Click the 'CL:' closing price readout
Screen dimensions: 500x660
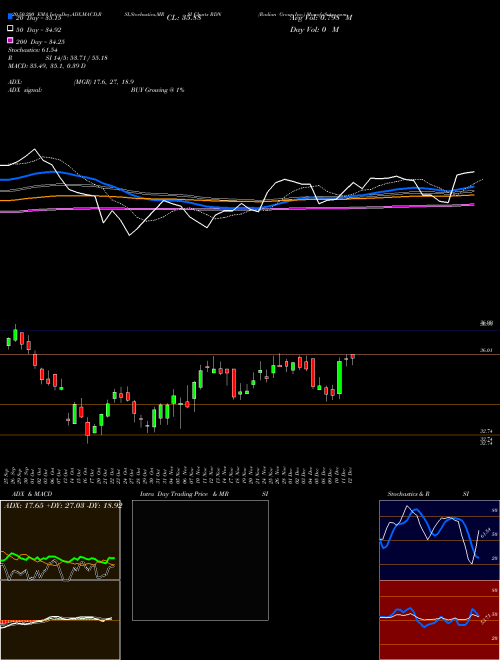click(184, 18)
